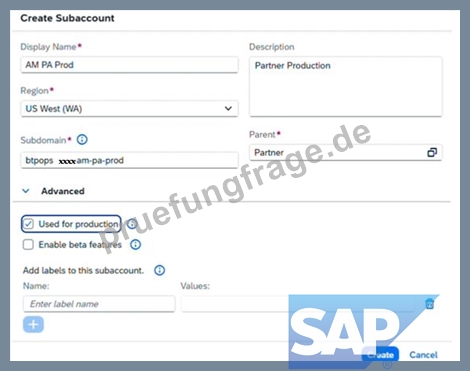Delete label row with trash icon
Screen dimensions: 470x371
click(x=430, y=304)
